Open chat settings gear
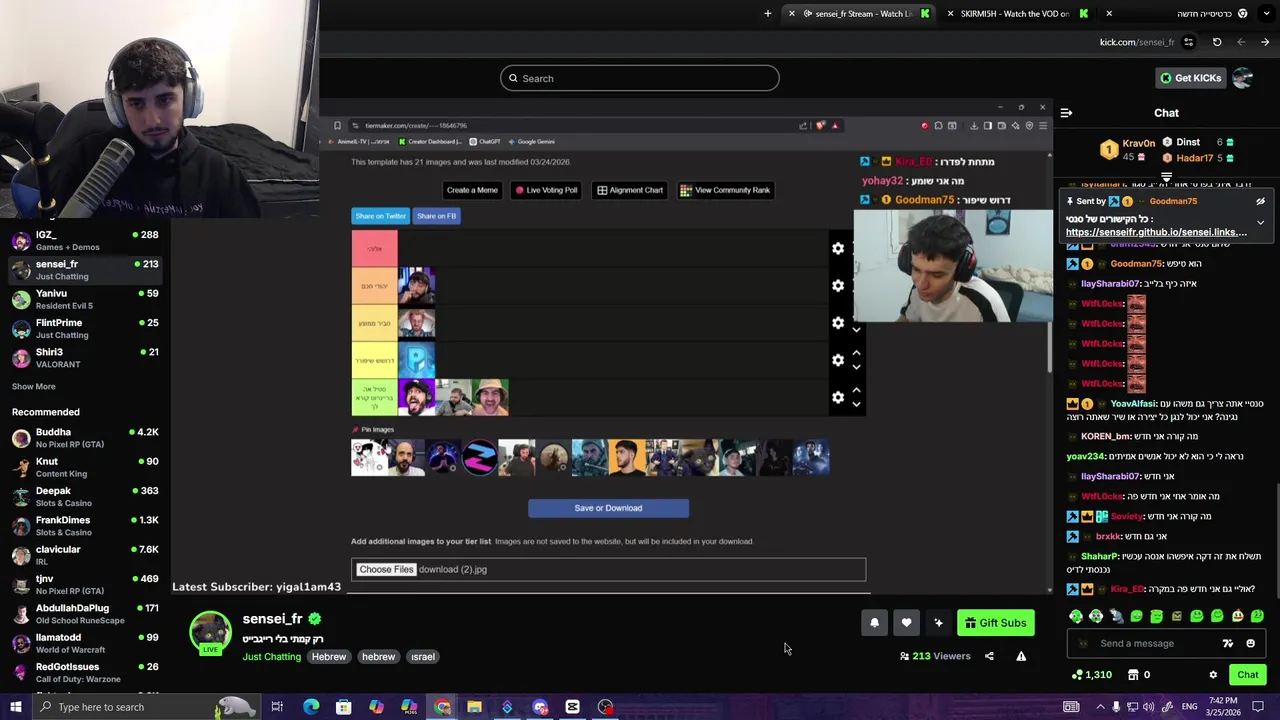1280x720 pixels. coord(1213,675)
